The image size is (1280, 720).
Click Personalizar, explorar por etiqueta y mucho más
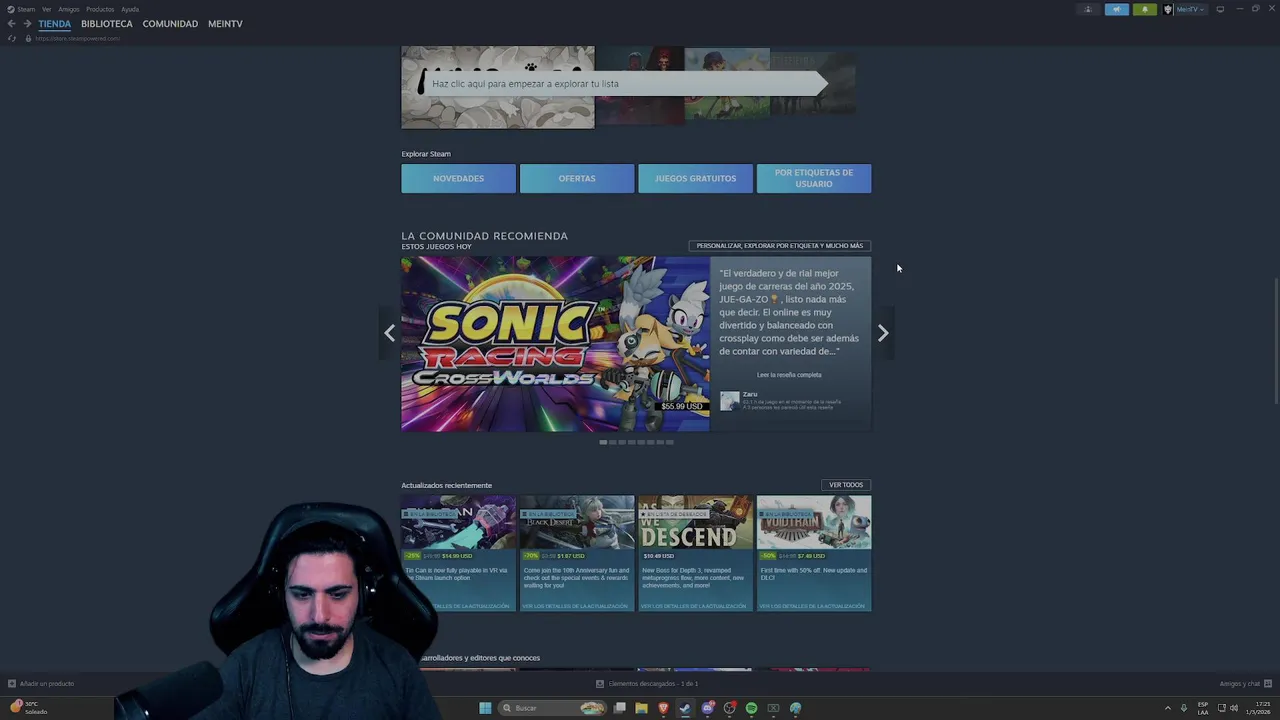(x=780, y=246)
